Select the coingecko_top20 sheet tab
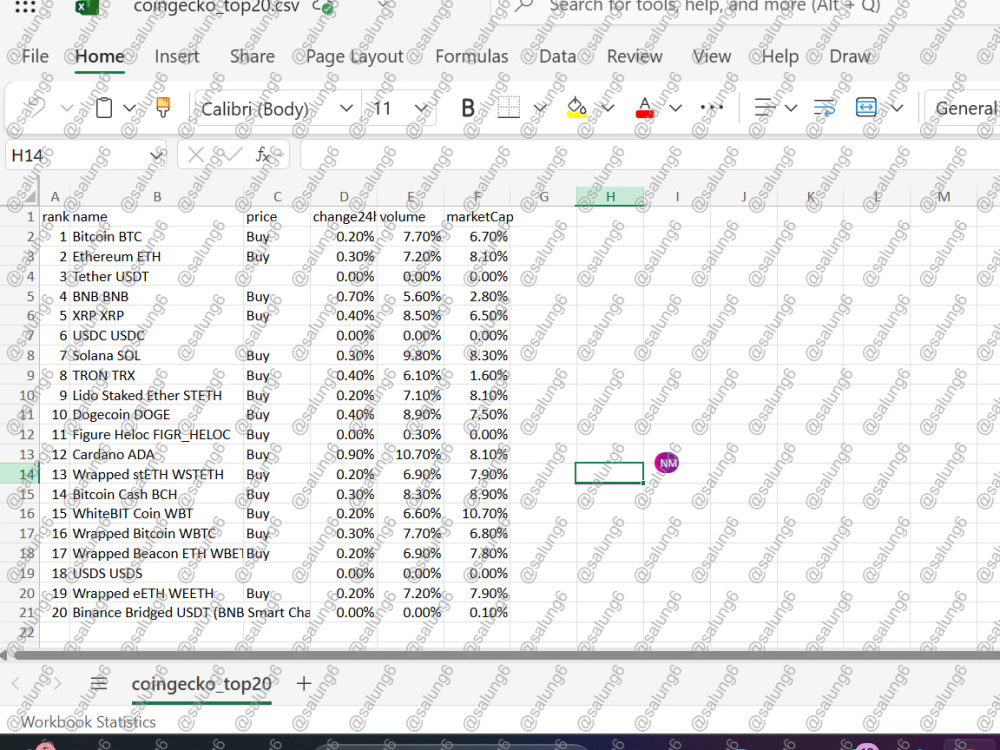Viewport: 1000px width, 750px height. [x=202, y=684]
